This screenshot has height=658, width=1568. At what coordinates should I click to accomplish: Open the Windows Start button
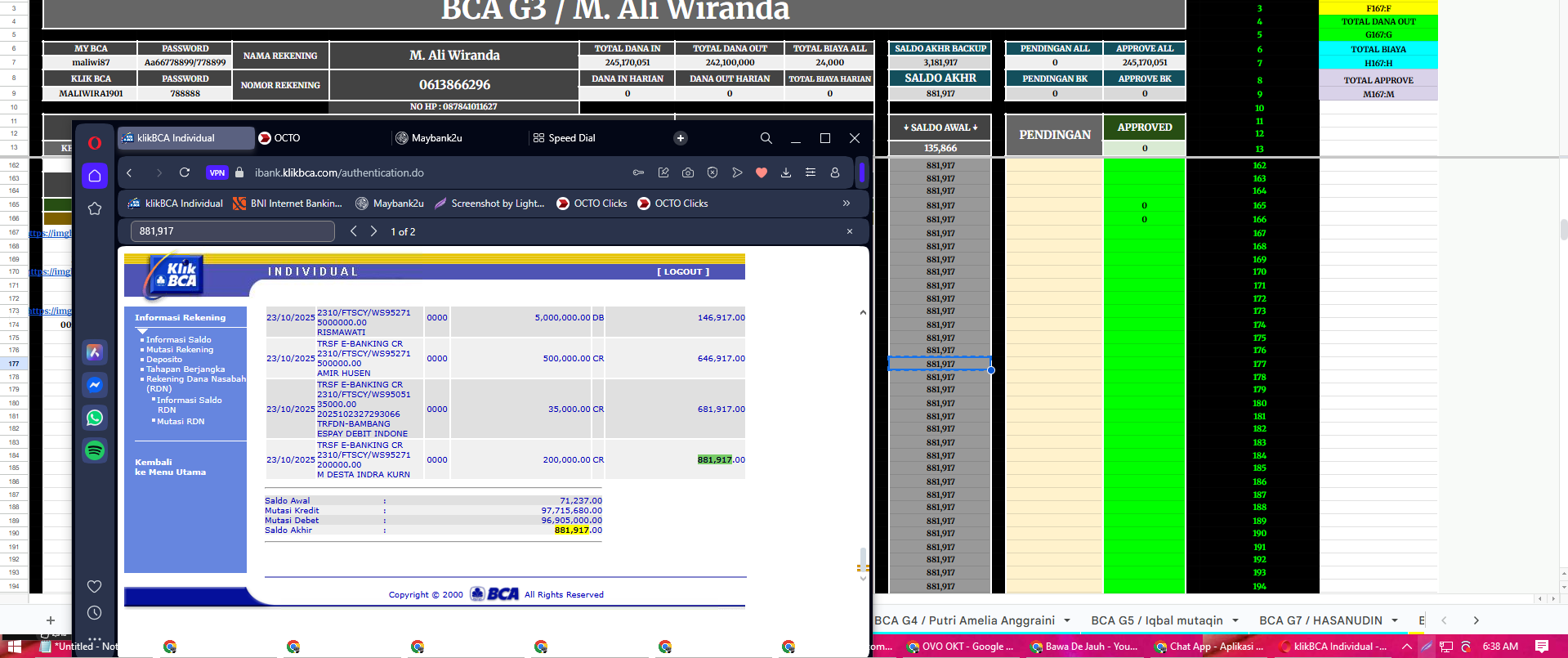[x=14, y=646]
